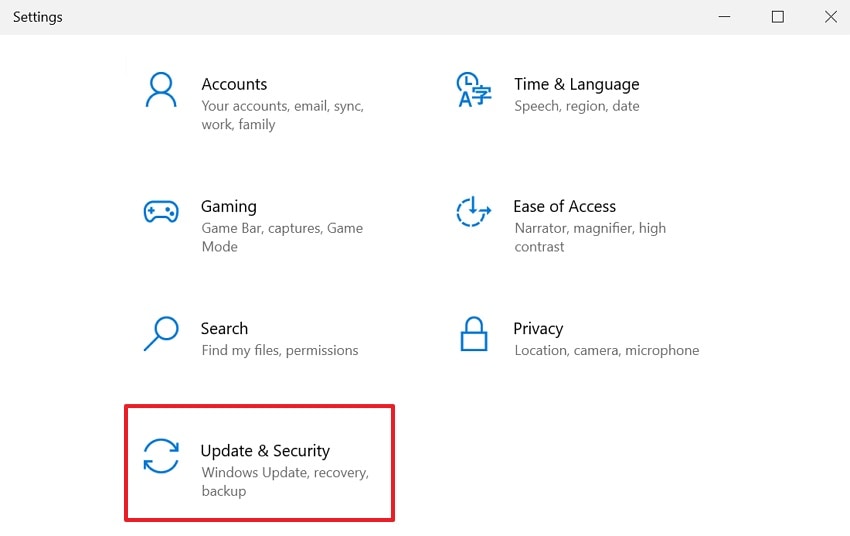This screenshot has width=850, height=536.
Task: Click the Update & Security sync icon
Action: [161, 456]
